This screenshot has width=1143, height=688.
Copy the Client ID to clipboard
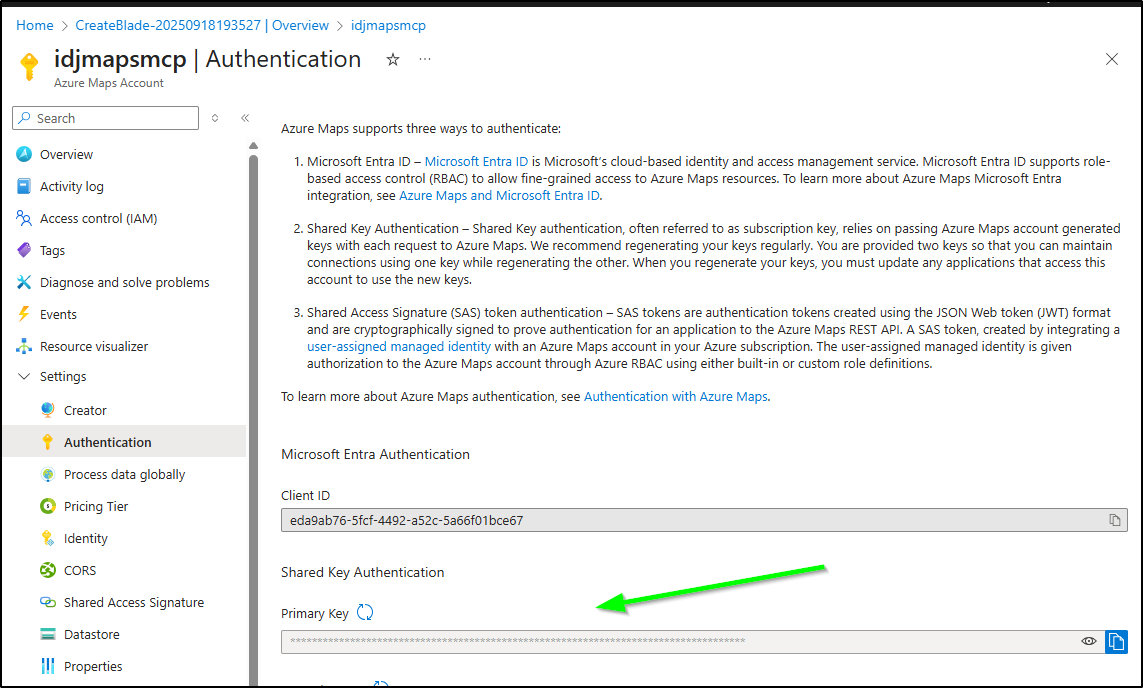pyautogui.click(x=1114, y=520)
